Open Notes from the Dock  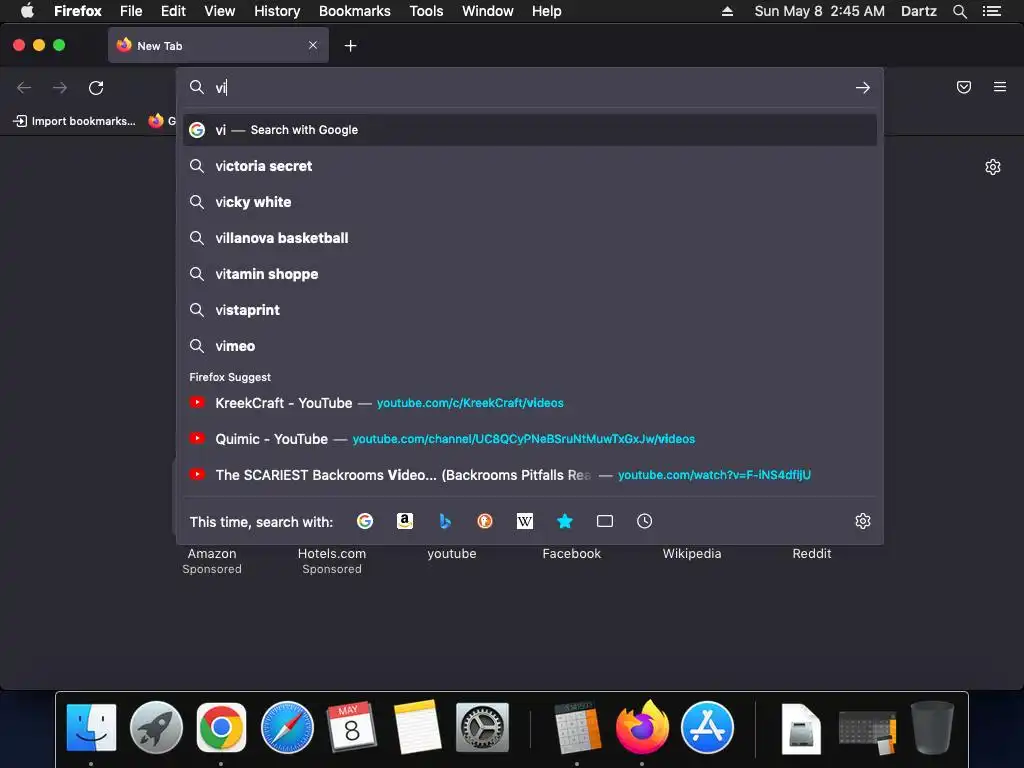point(417,727)
